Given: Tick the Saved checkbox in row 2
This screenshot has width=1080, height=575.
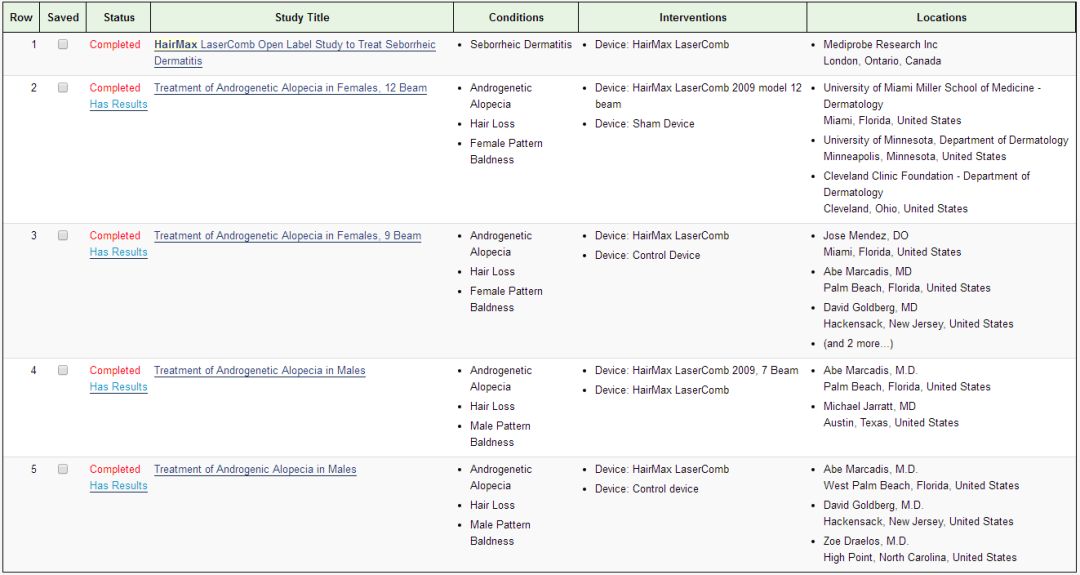Looking at the screenshot, I should coord(63,88).
